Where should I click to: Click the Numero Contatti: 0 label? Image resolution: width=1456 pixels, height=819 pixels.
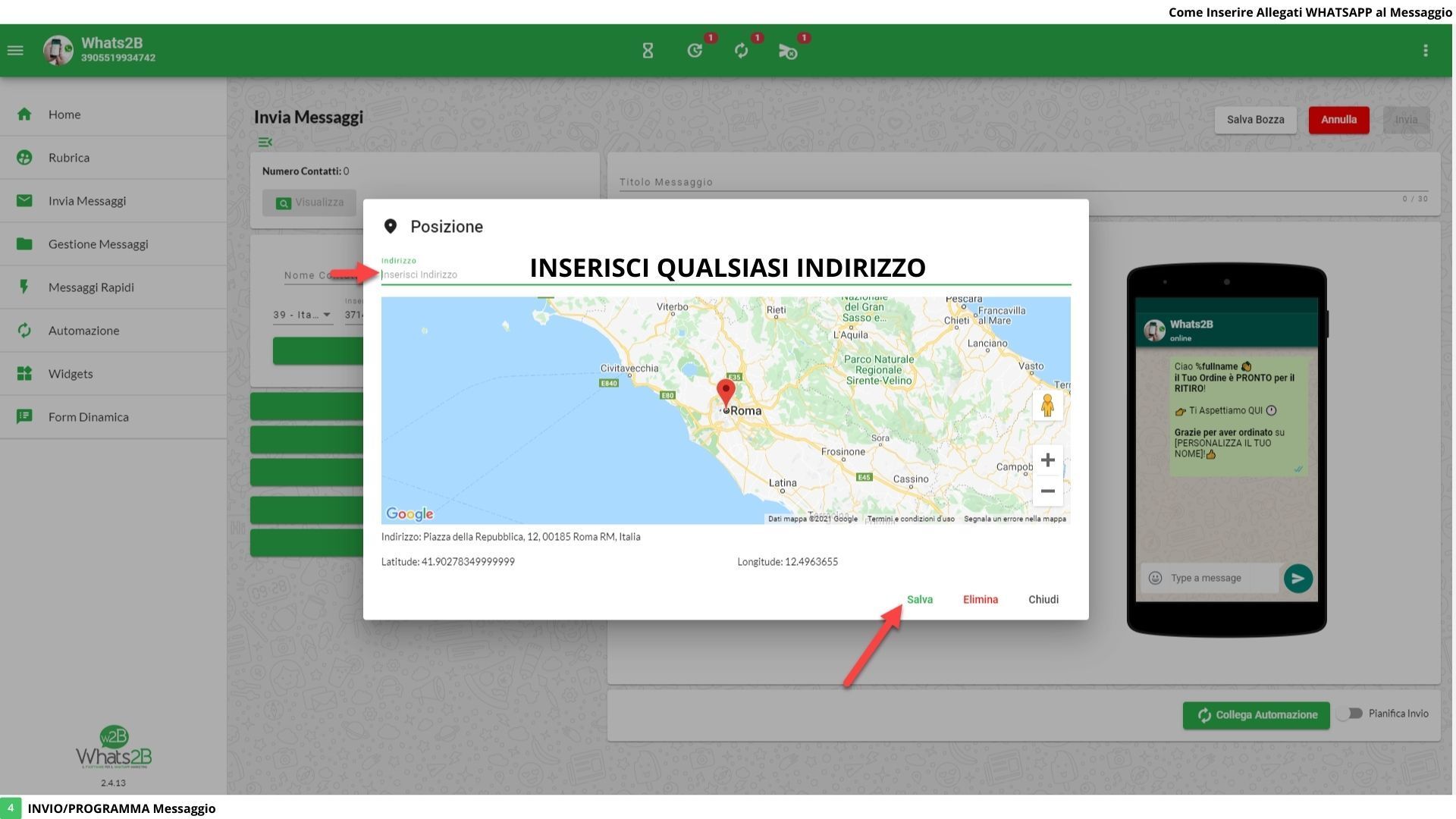(306, 171)
